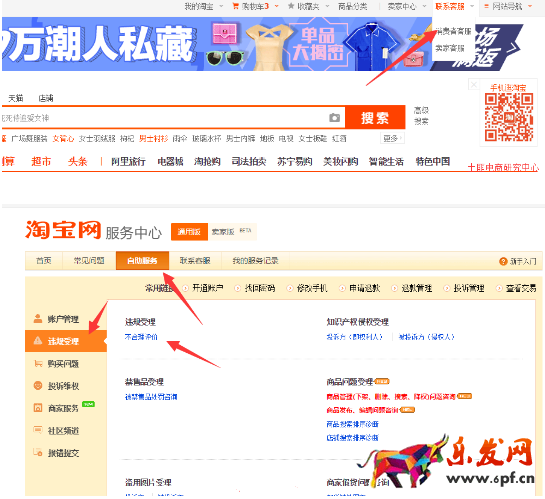Close the 手机逛淘宝 QR code box
This screenshot has width=545, height=499.
(x=474, y=84)
